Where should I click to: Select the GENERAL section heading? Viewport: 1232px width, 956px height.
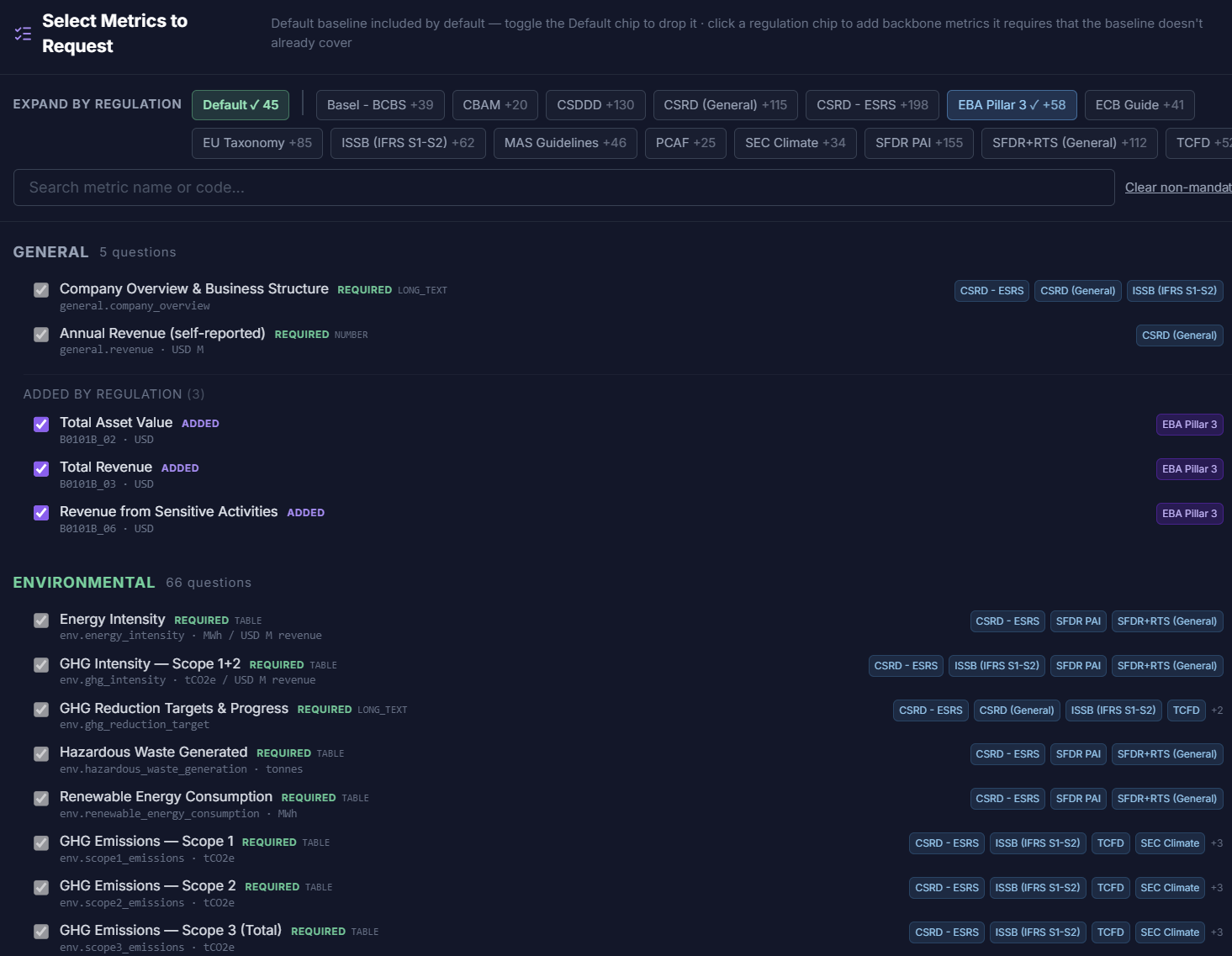tap(50, 252)
